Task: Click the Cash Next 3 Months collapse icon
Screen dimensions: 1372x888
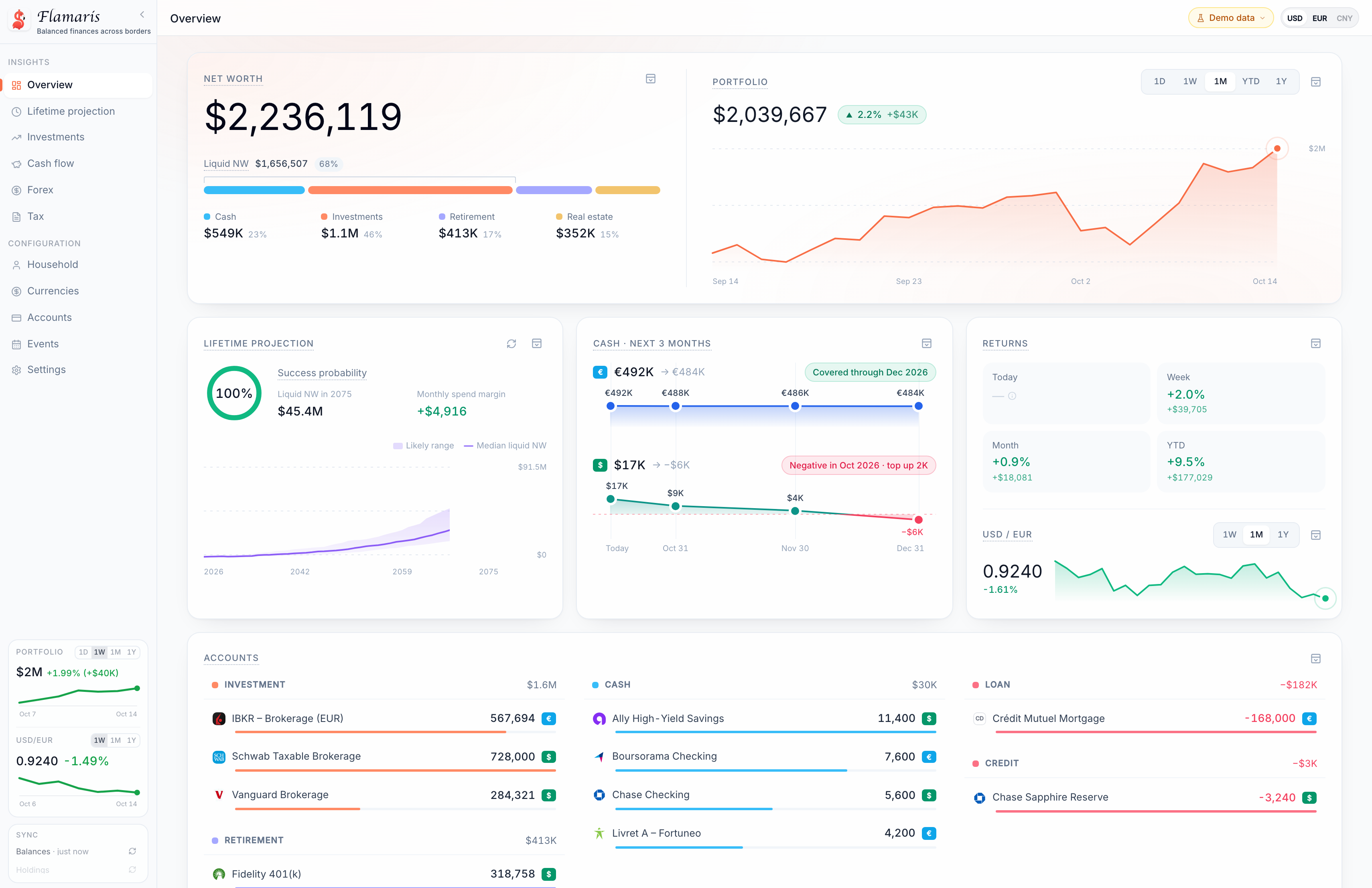Action: coord(926,343)
